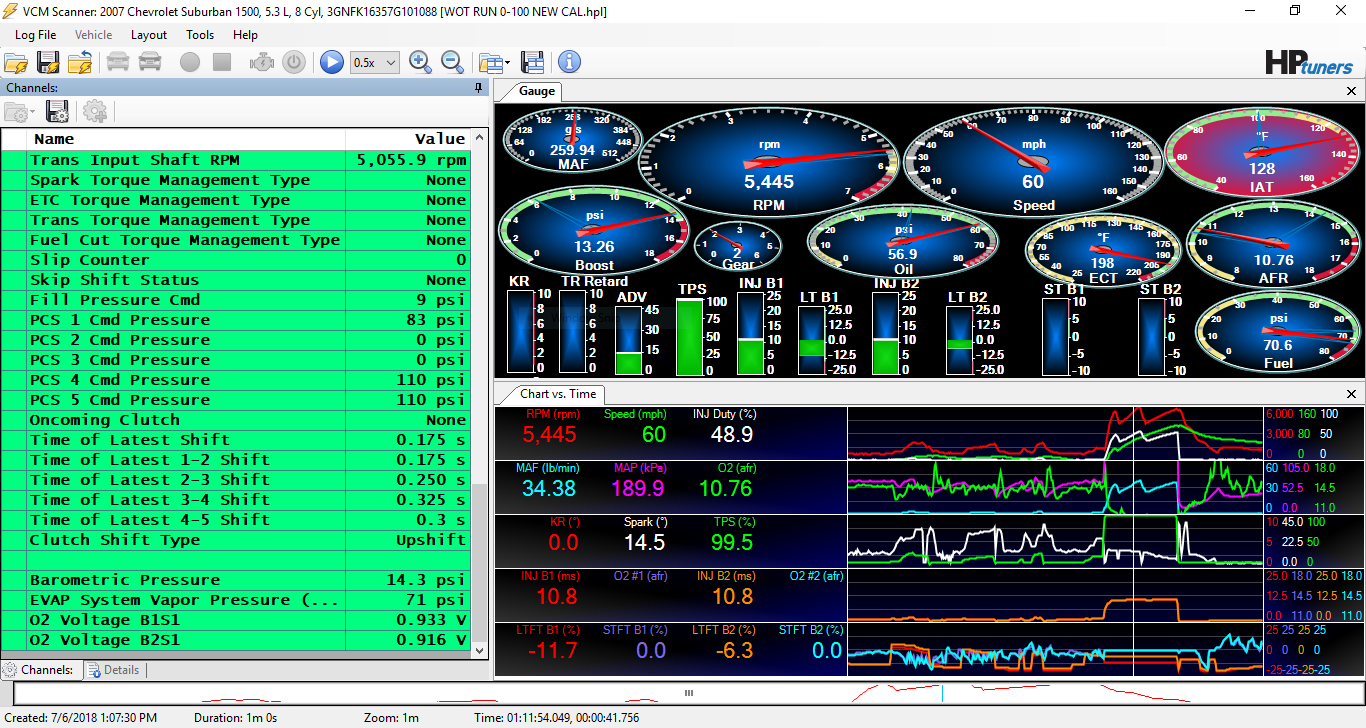This screenshot has width=1366, height=728.
Task: Pin the Channels panel with the pushpin
Action: pos(479,88)
